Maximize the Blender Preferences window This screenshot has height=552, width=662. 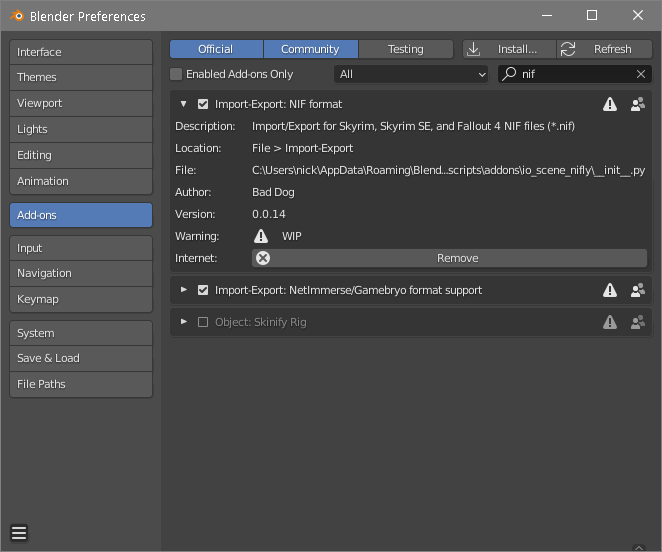coord(592,16)
